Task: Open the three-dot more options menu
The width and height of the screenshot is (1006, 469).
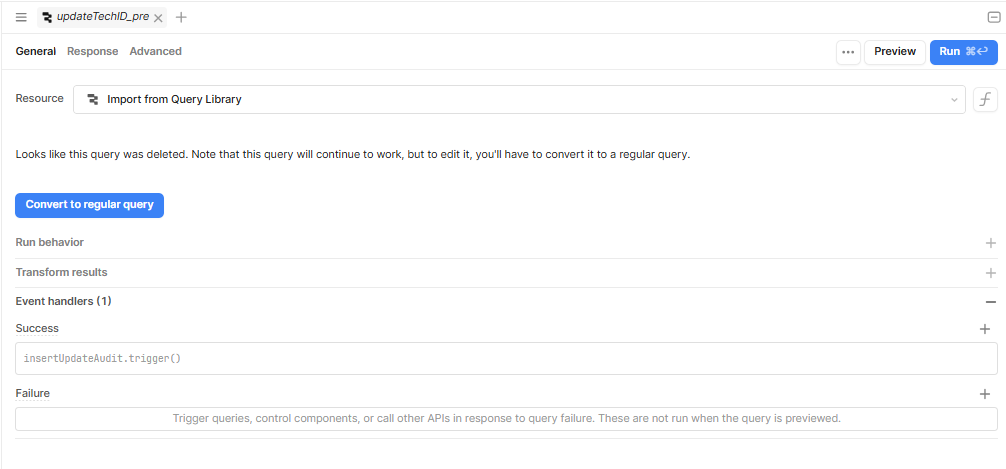Action: click(x=848, y=52)
